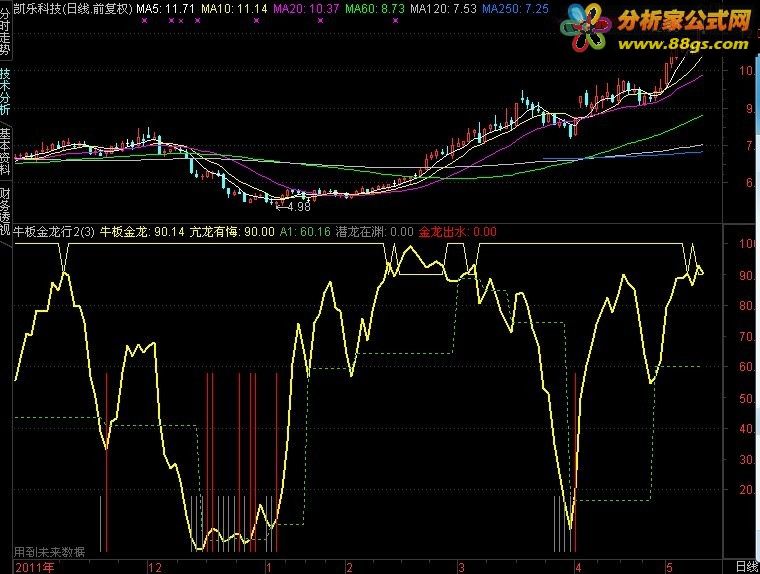The height and width of the screenshot is (574, 760).
Task: Click the green A1: 60.16 value
Action: [305, 232]
